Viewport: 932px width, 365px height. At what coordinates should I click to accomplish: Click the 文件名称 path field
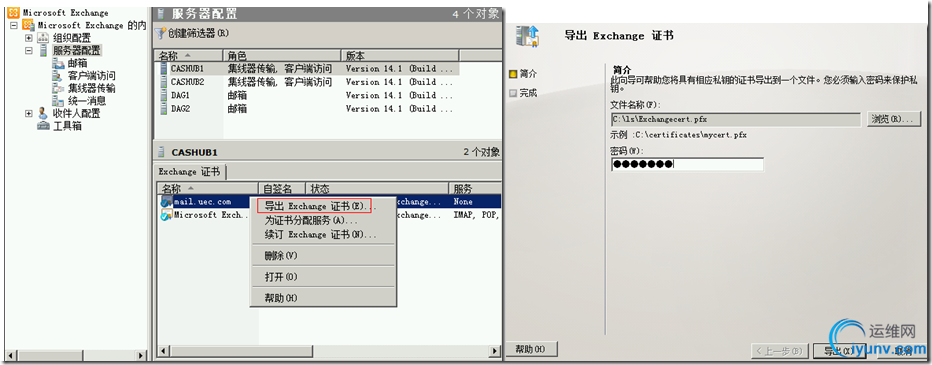click(x=736, y=119)
